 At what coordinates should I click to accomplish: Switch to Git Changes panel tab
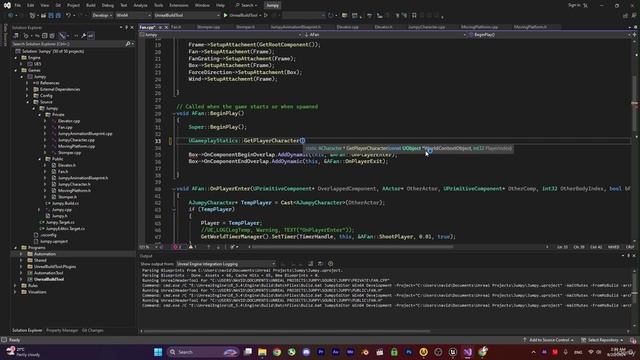92,330
